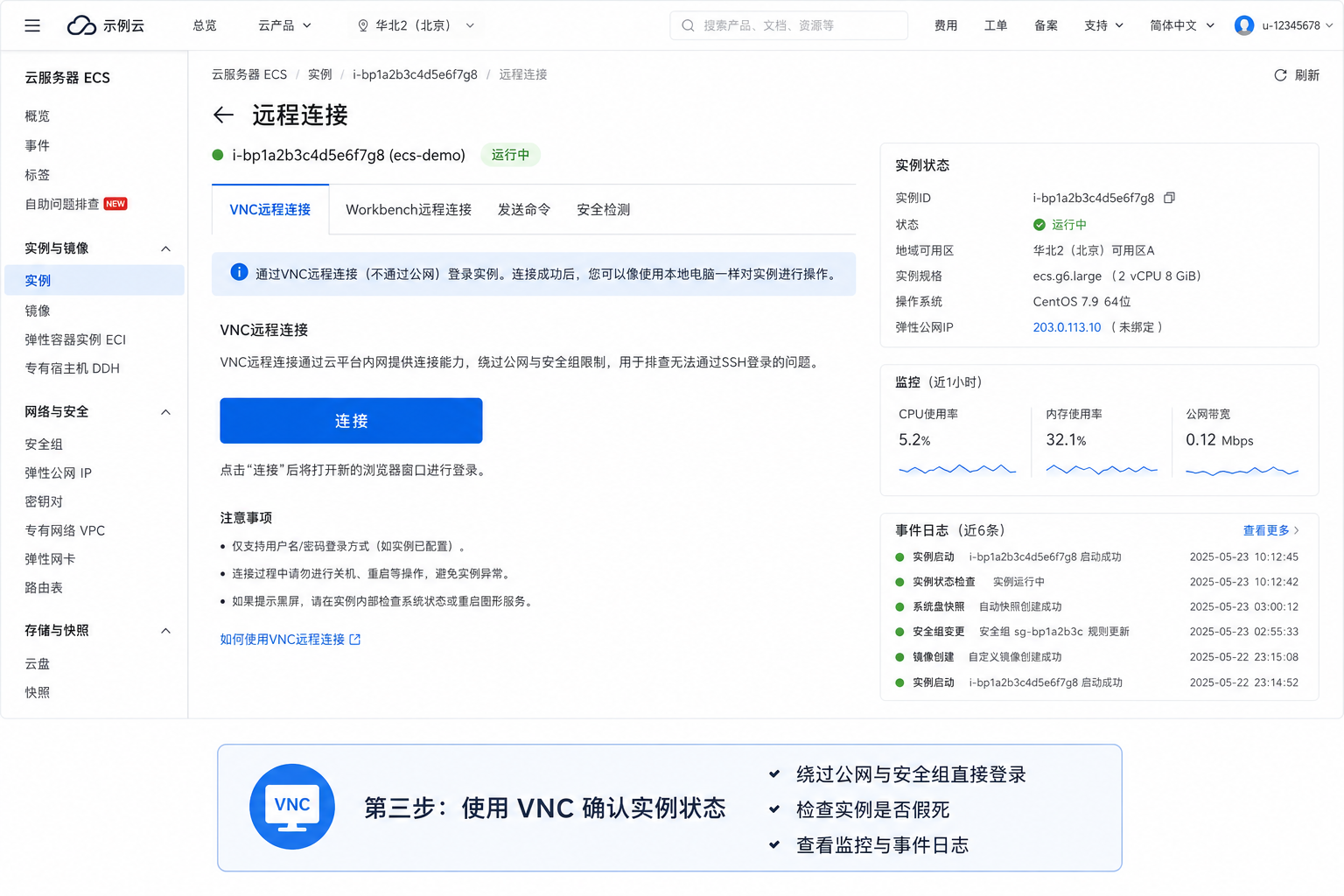Open 路由表 in the sidebar
The height and width of the screenshot is (896, 1344).
pos(44,588)
